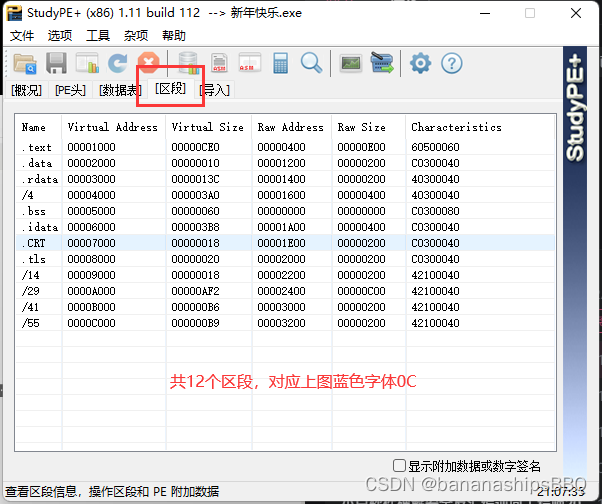Select the [区段] tab
Image resolution: width=602 pixels, height=504 pixels.
(x=170, y=89)
